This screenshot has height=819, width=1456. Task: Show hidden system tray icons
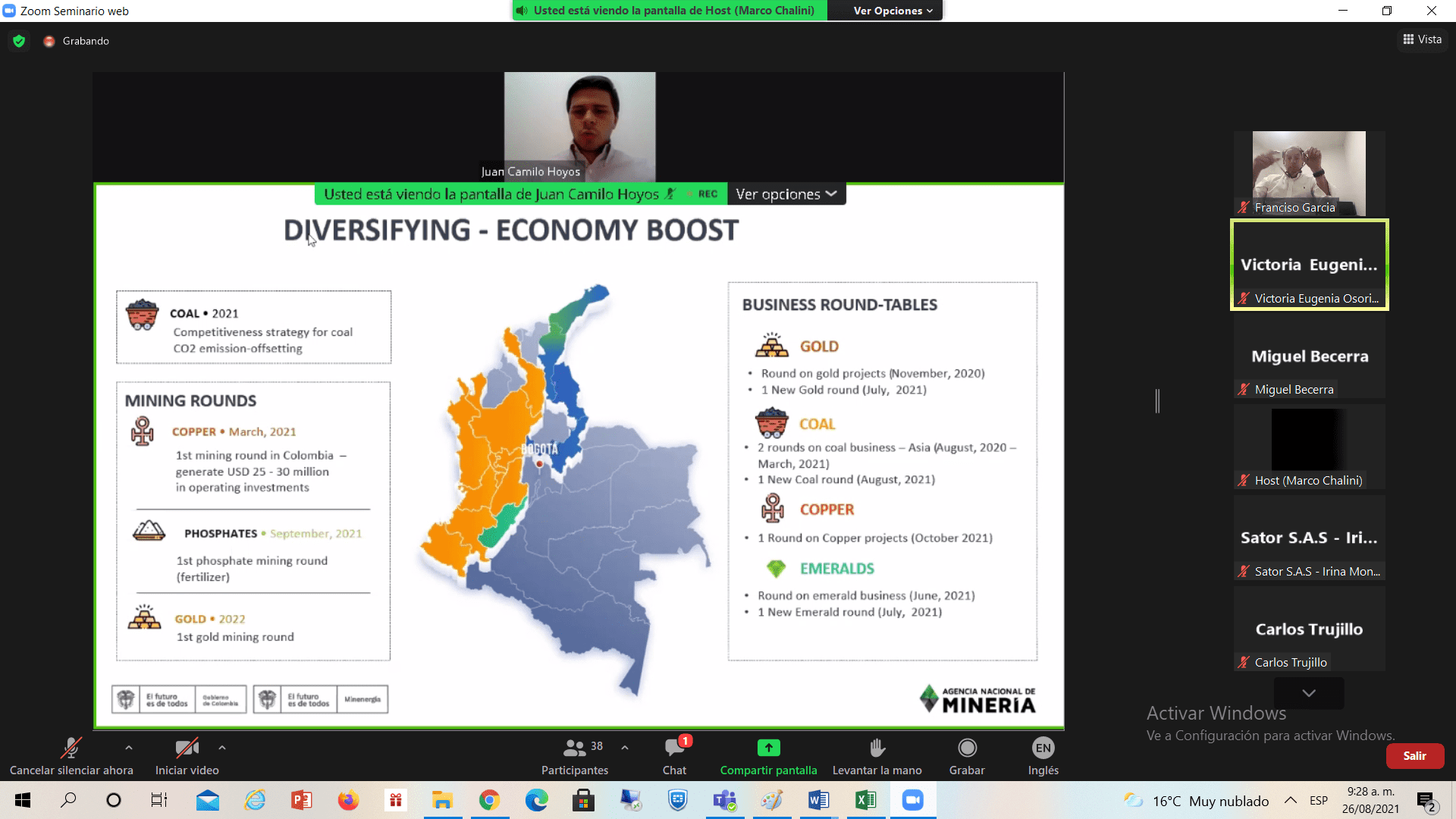1290,800
